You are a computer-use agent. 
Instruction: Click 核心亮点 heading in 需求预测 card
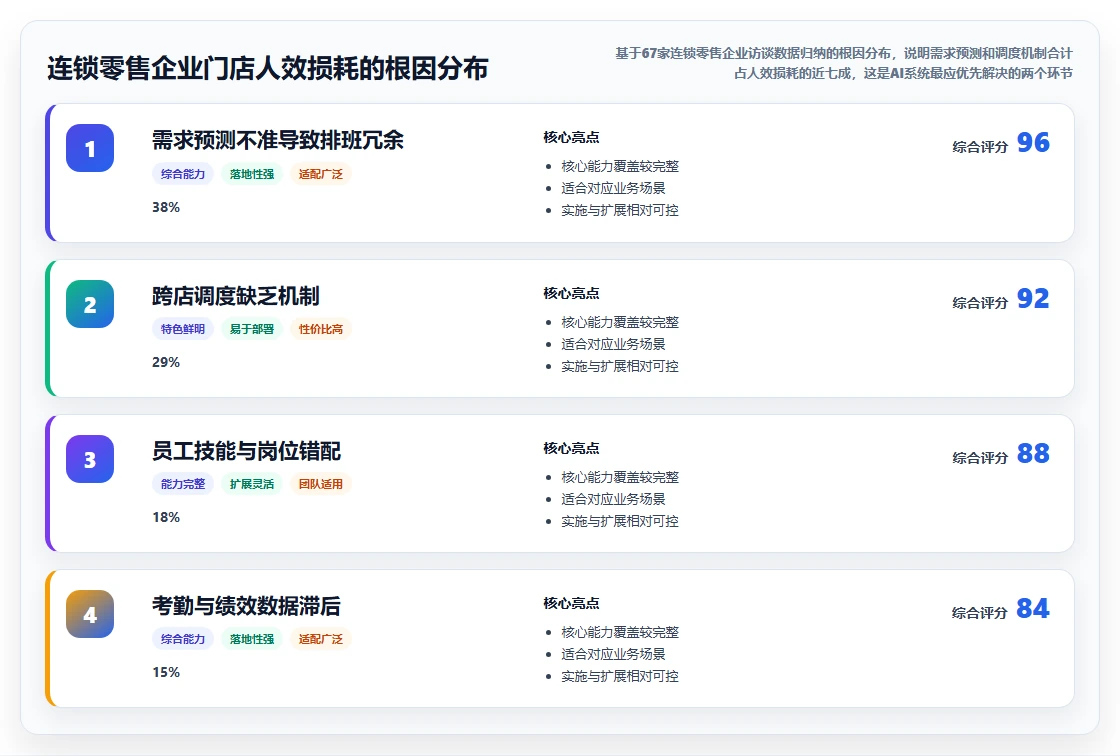(571, 137)
